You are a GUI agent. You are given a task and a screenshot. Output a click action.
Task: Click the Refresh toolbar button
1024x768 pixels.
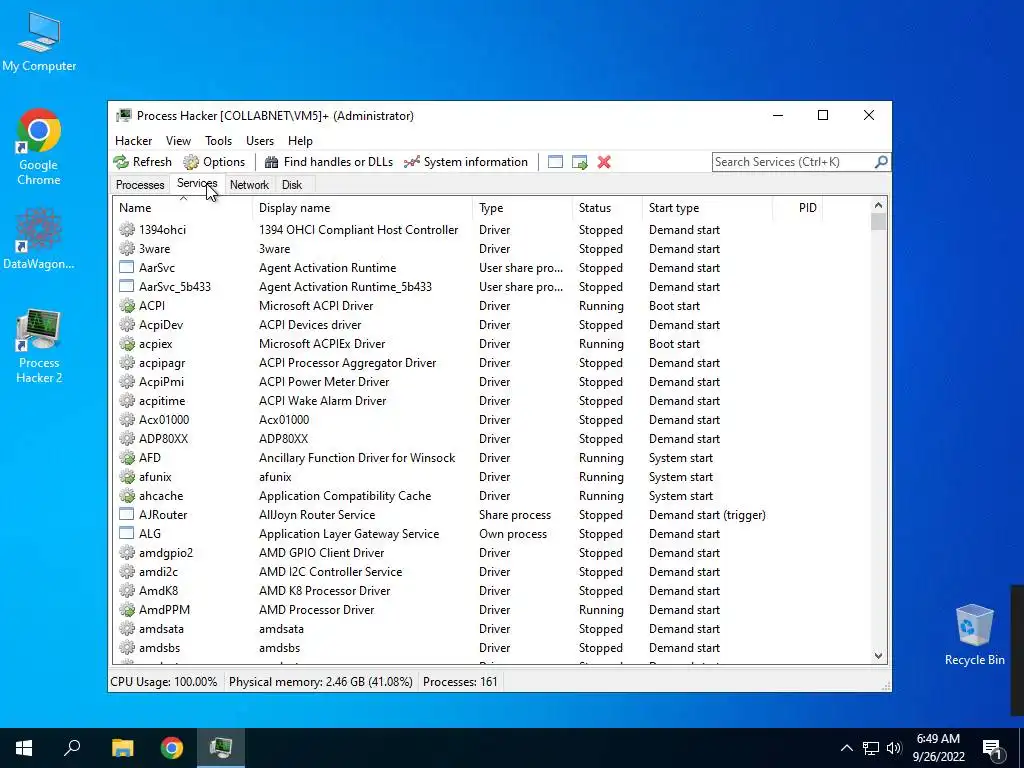coord(142,162)
